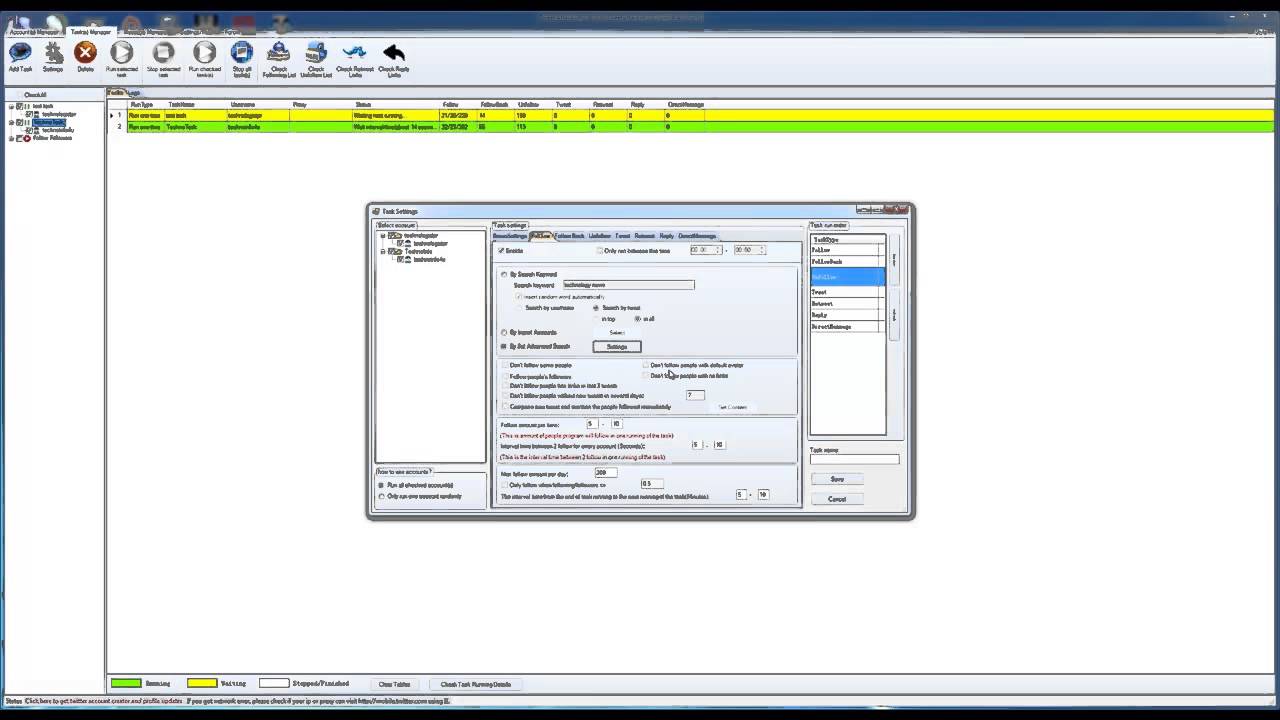
Task: Click the Run selected task icon
Action: [122, 54]
